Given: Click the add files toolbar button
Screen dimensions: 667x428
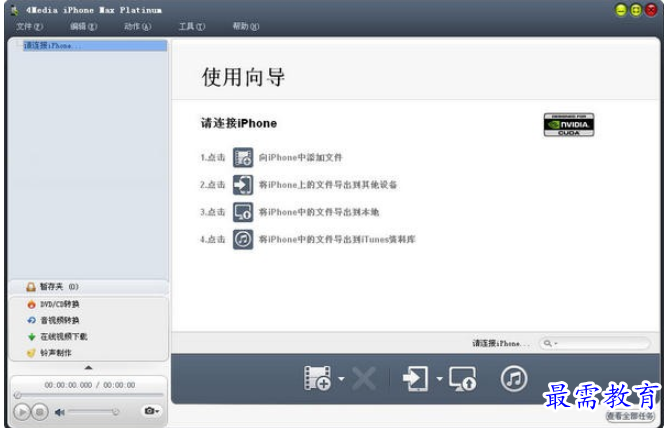Looking at the screenshot, I should [317, 378].
